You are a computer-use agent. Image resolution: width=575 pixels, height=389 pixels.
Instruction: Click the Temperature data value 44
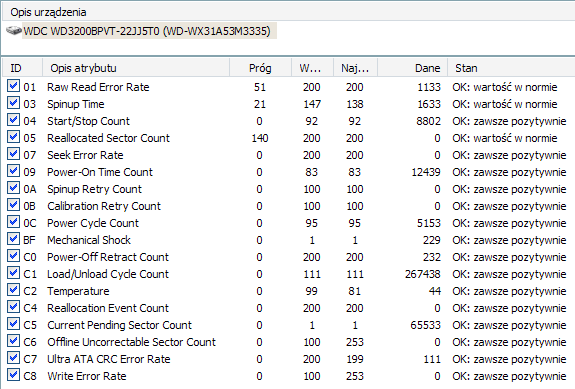coord(435,291)
